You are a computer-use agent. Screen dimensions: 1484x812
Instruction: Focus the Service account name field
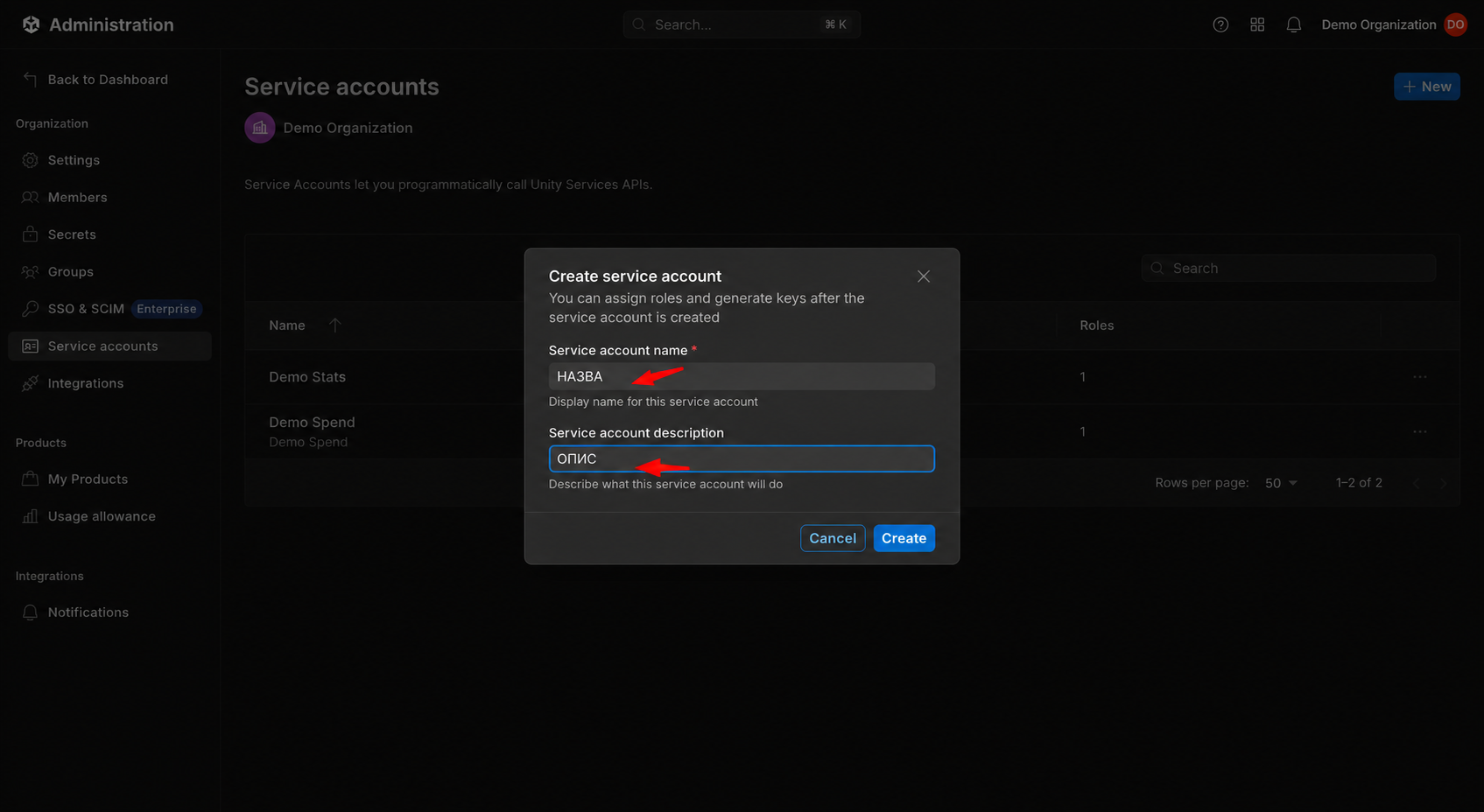(x=742, y=376)
